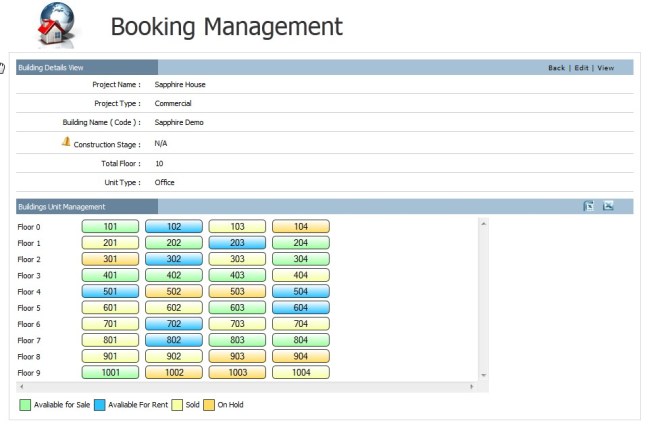This screenshot has height=429, width=649.
Task: Click the down arrow of the vertical scrollbar
Action: (x=484, y=375)
